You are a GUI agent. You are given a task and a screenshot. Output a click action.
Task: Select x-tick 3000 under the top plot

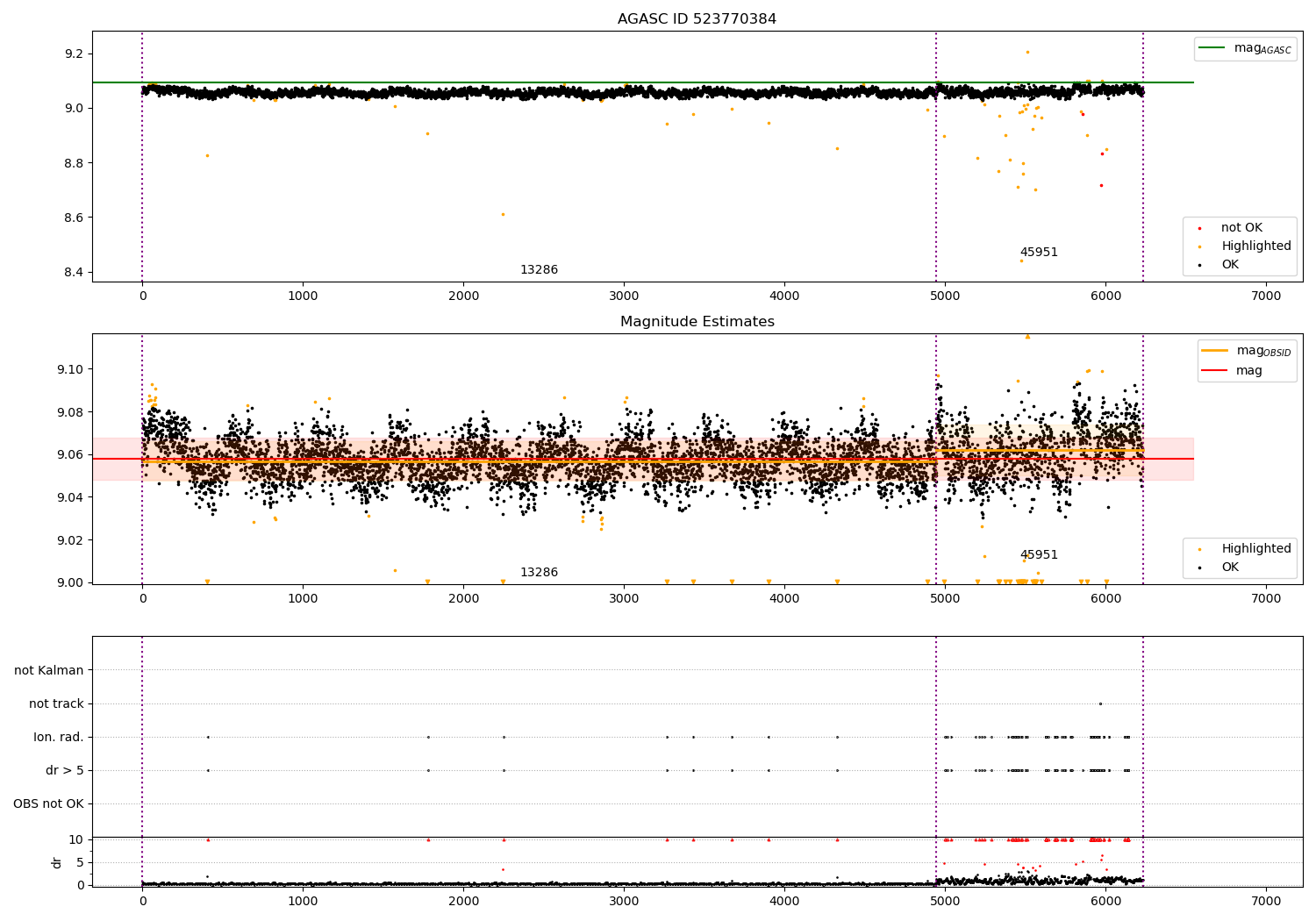click(624, 296)
